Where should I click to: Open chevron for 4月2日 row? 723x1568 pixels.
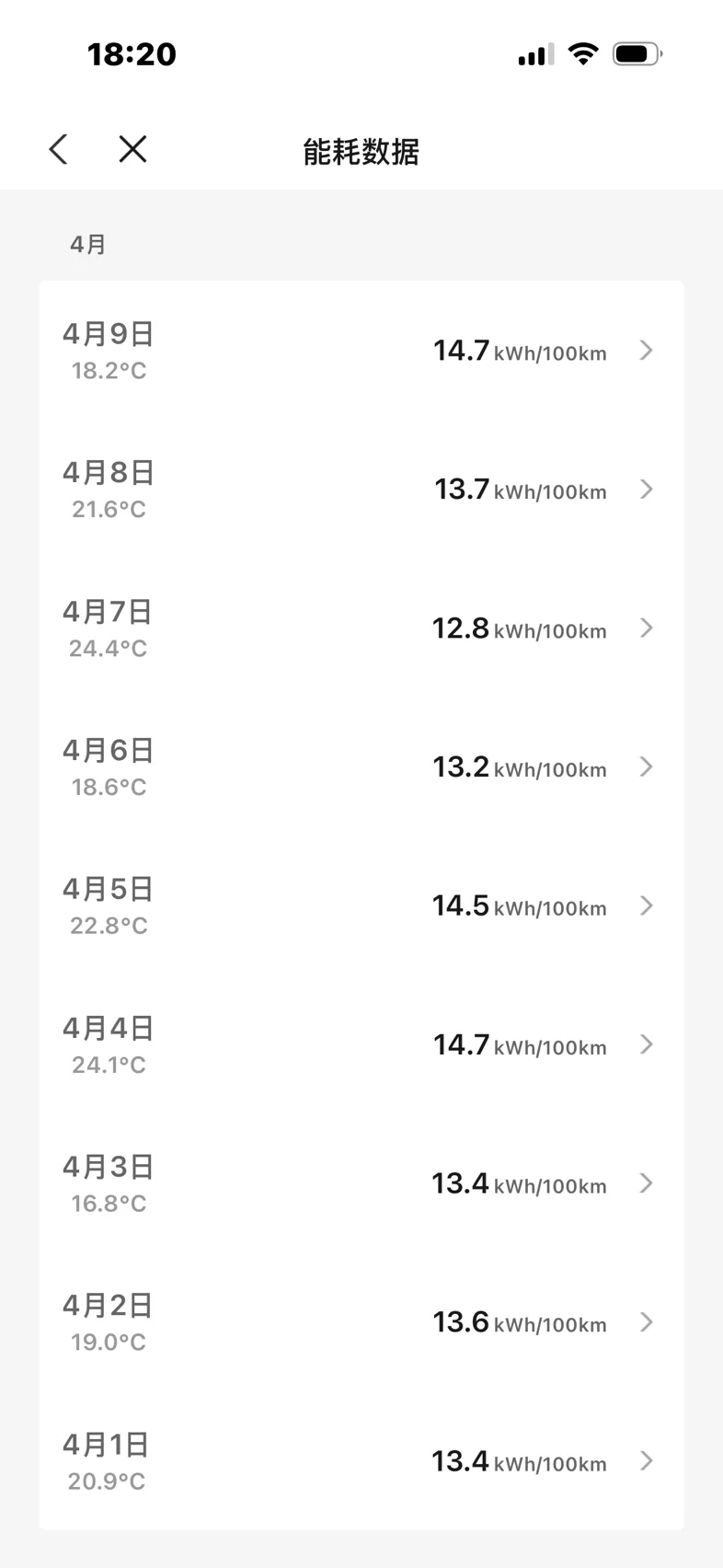(x=647, y=1323)
